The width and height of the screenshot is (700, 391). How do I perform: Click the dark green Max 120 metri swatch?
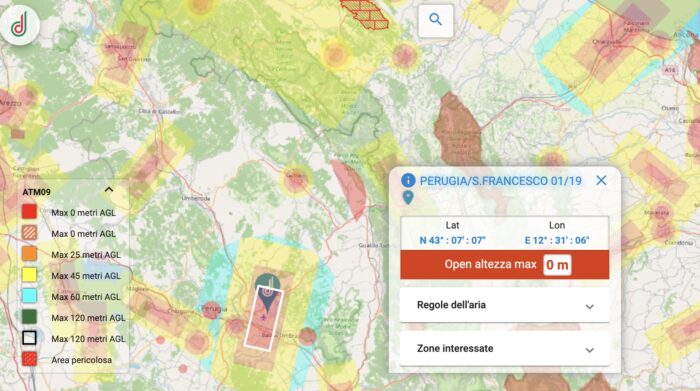[29, 316]
